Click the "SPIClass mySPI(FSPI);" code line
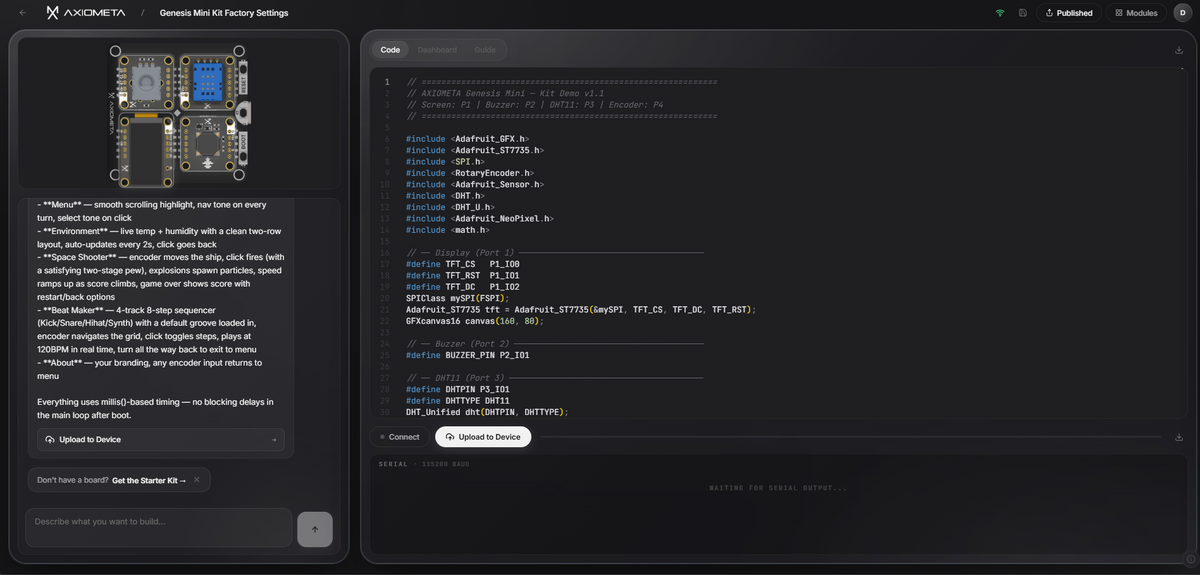Screen dimensions: 1200x575 [458, 298]
